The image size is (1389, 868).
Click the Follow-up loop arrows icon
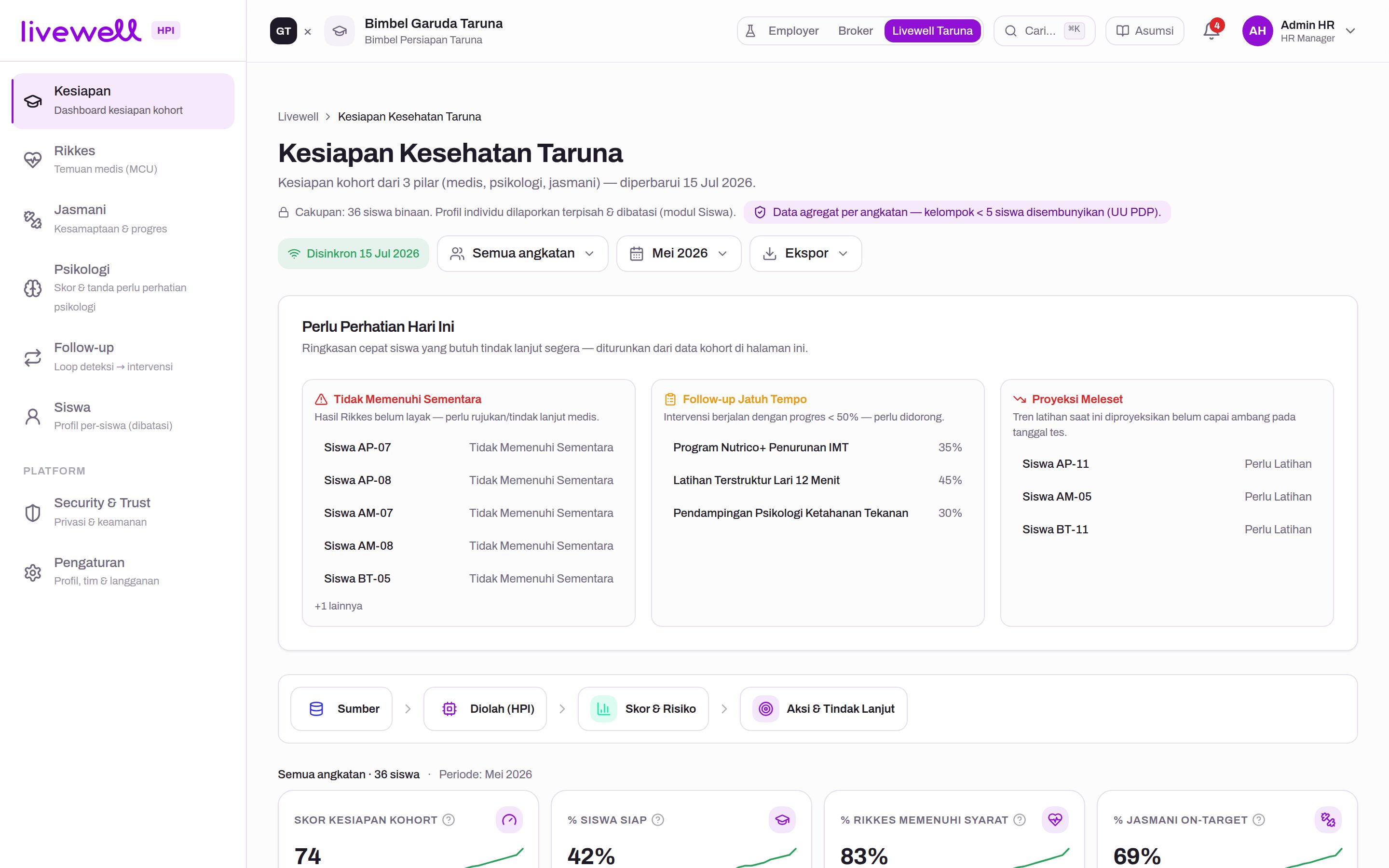(33, 358)
